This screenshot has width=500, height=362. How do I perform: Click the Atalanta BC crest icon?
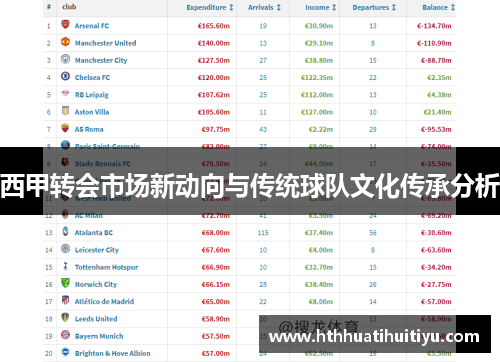click(65, 231)
